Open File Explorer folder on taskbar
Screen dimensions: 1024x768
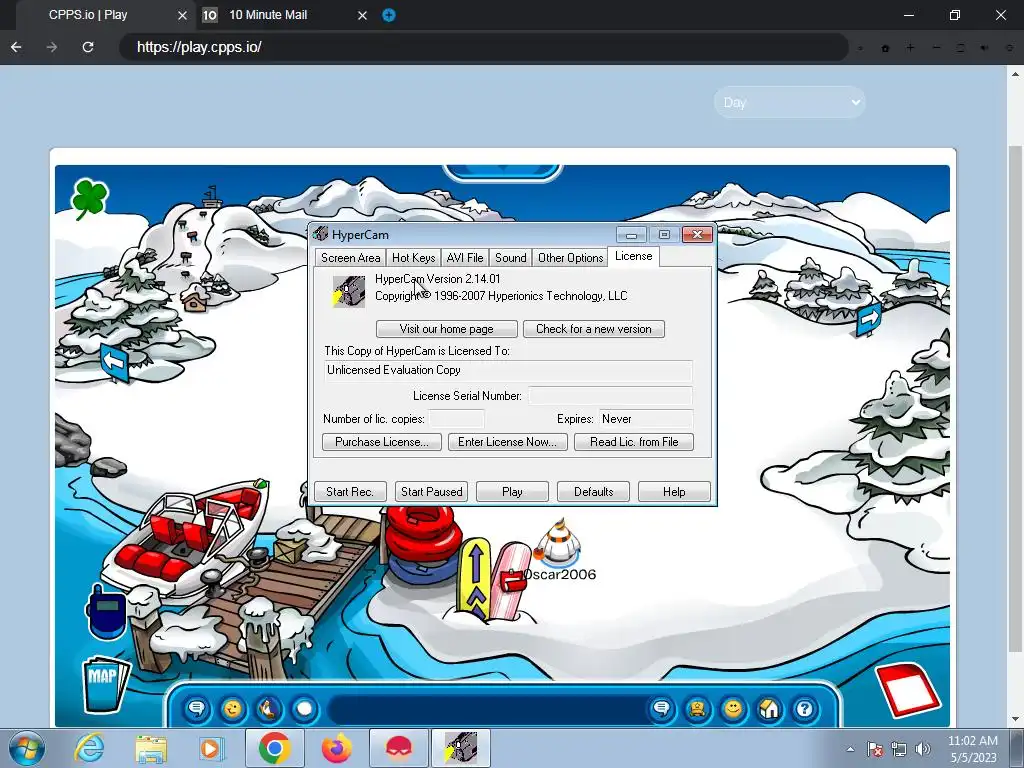click(x=151, y=748)
